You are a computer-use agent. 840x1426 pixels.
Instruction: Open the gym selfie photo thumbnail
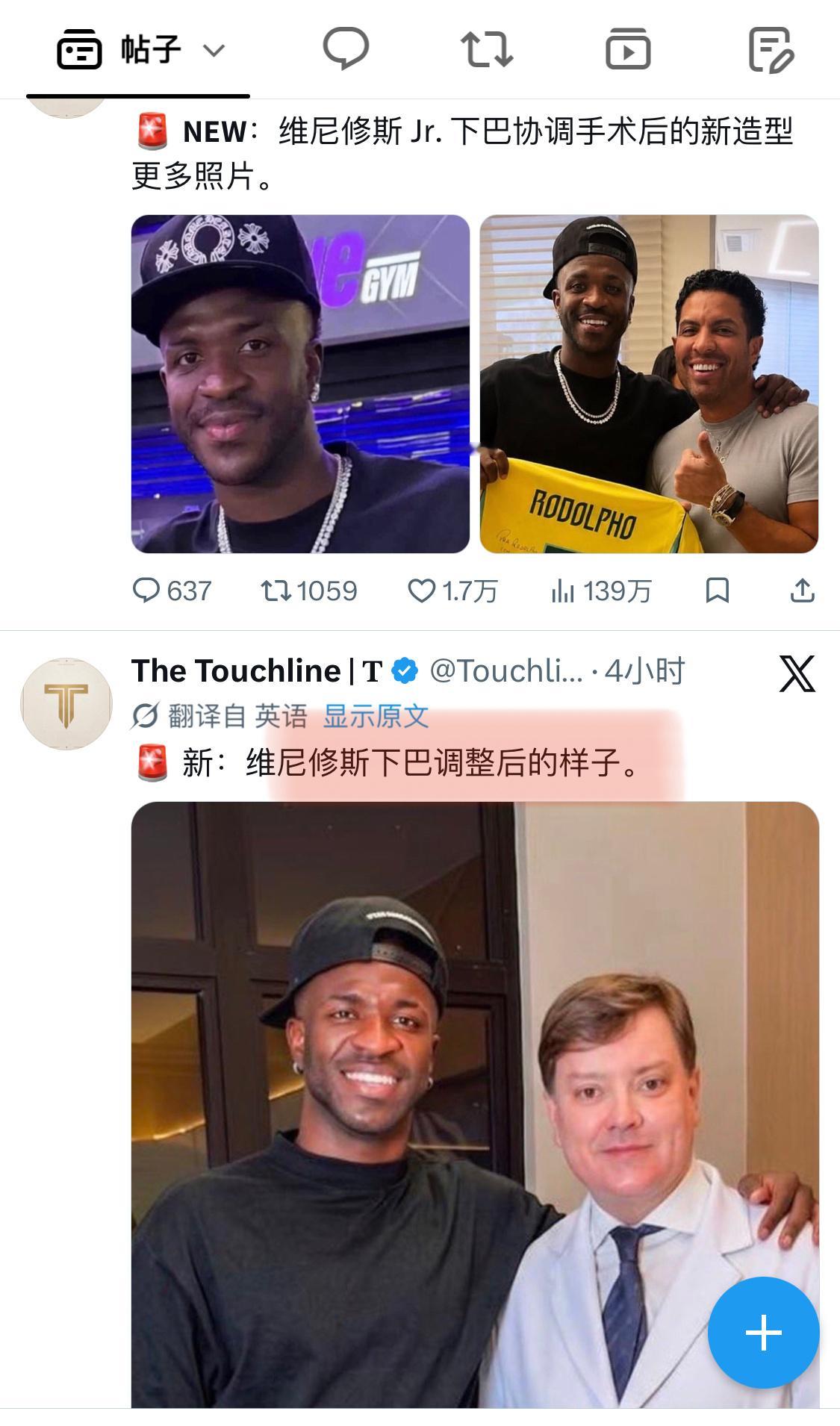tap(300, 384)
